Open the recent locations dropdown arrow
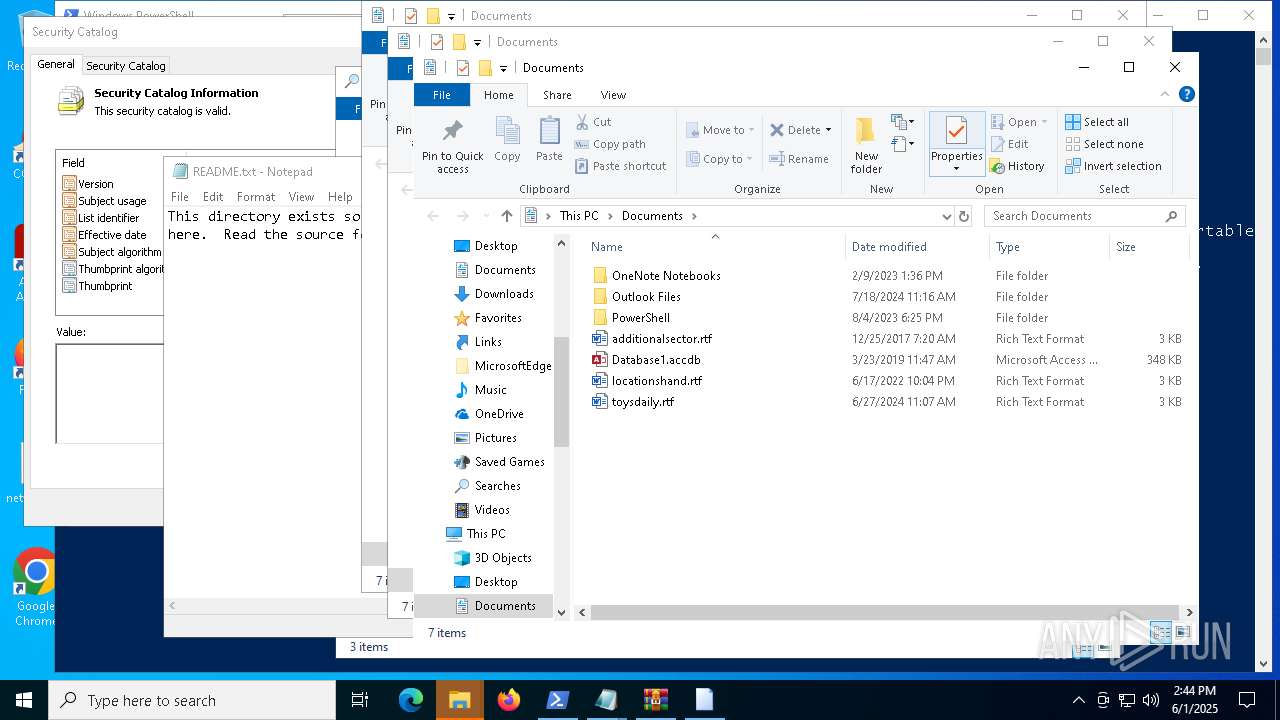 pos(485,216)
